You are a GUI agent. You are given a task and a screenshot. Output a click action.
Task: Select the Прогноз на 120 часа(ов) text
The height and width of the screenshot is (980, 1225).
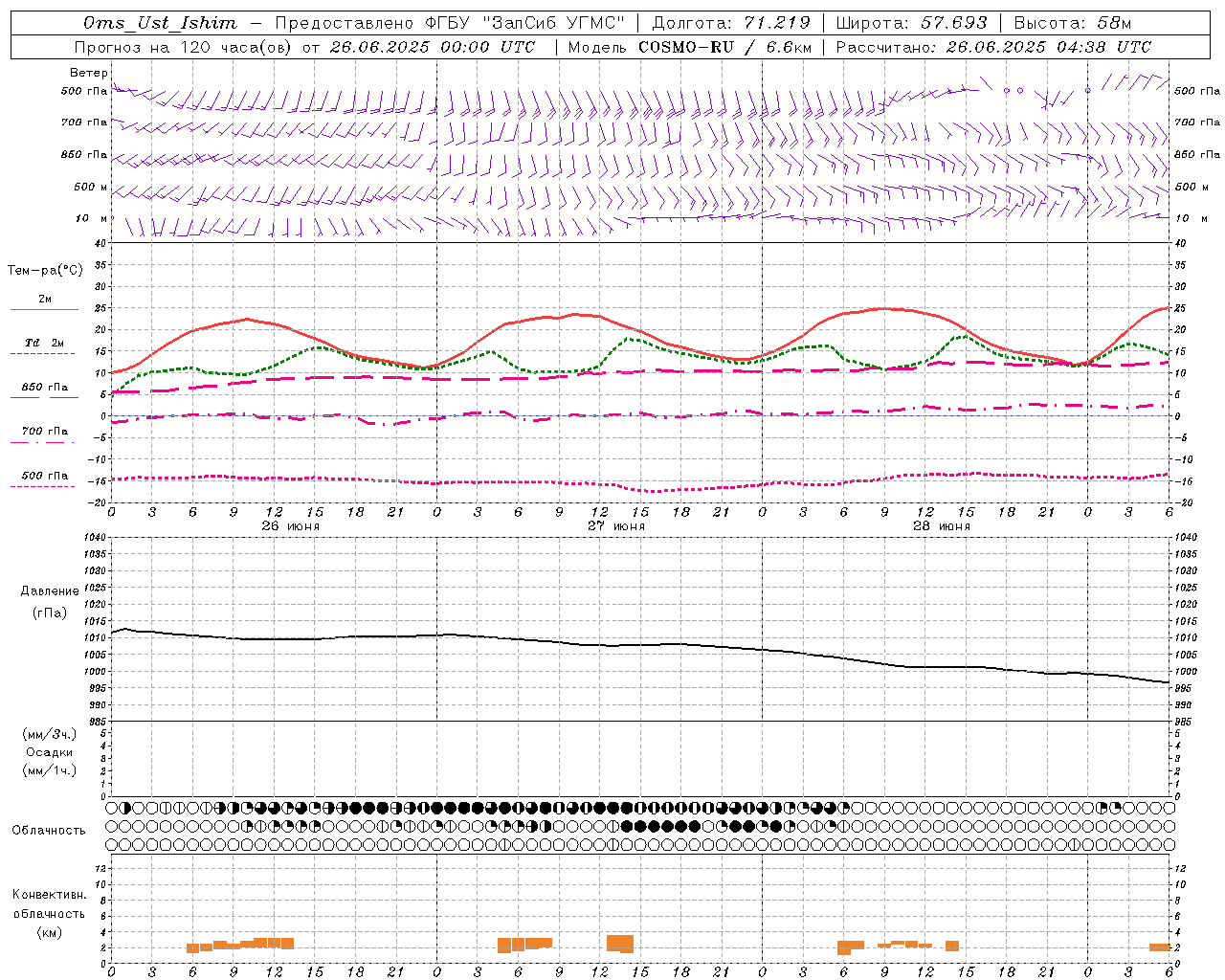click(x=184, y=47)
